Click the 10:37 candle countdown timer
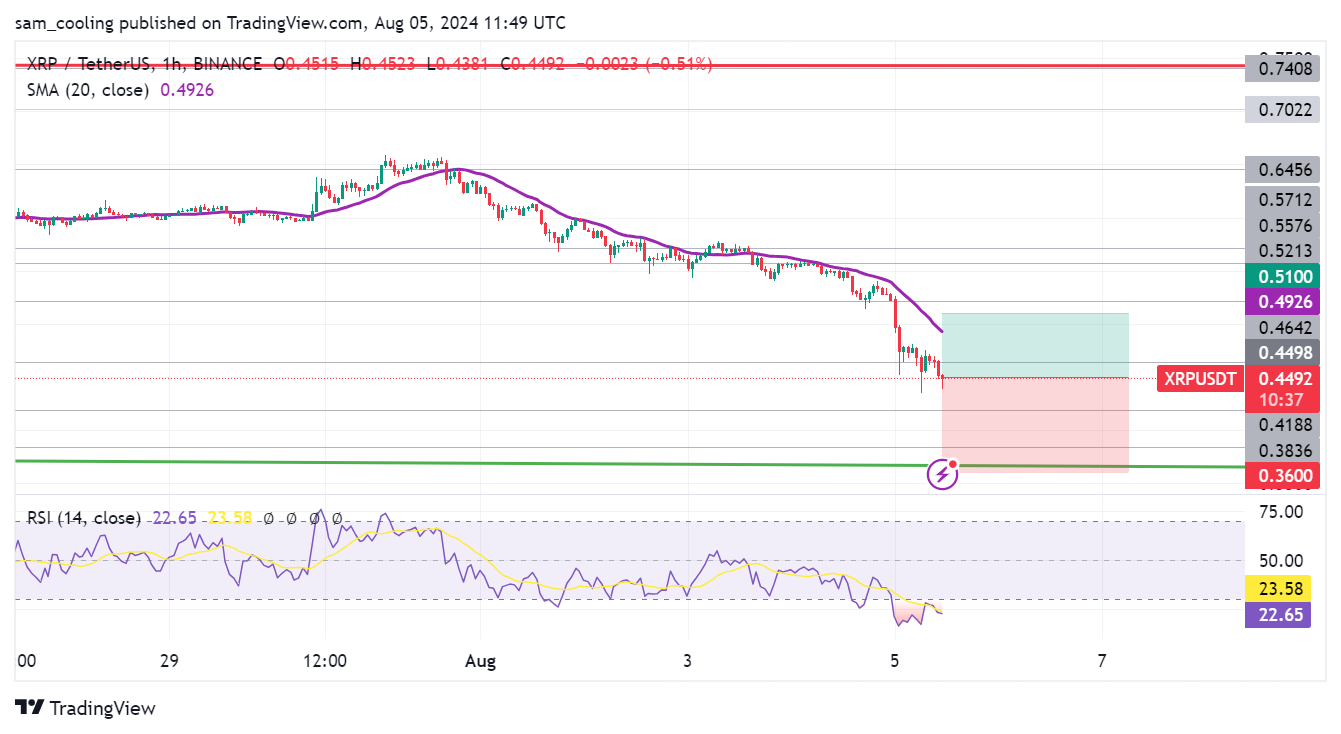 point(1281,399)
